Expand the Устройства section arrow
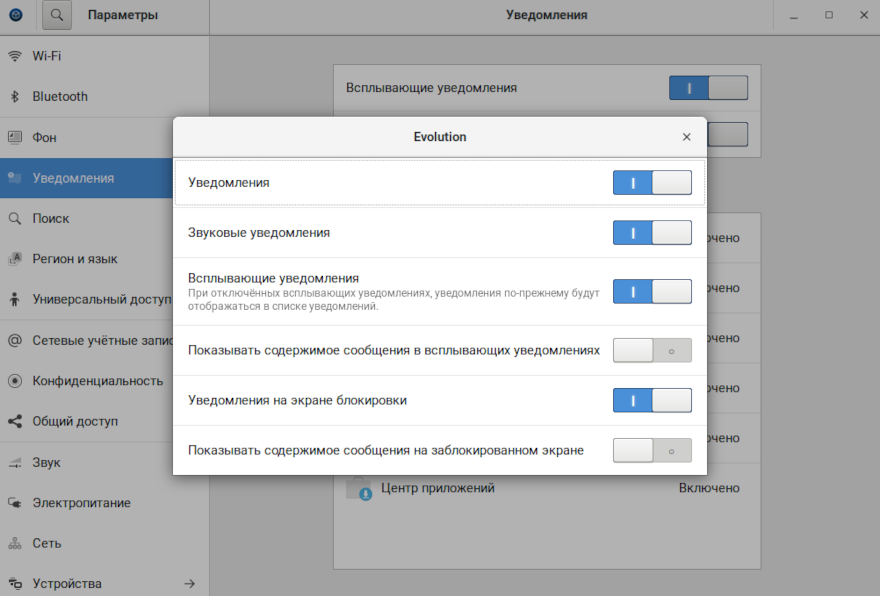This screenshot has width=880, height=596. point(189,584)
